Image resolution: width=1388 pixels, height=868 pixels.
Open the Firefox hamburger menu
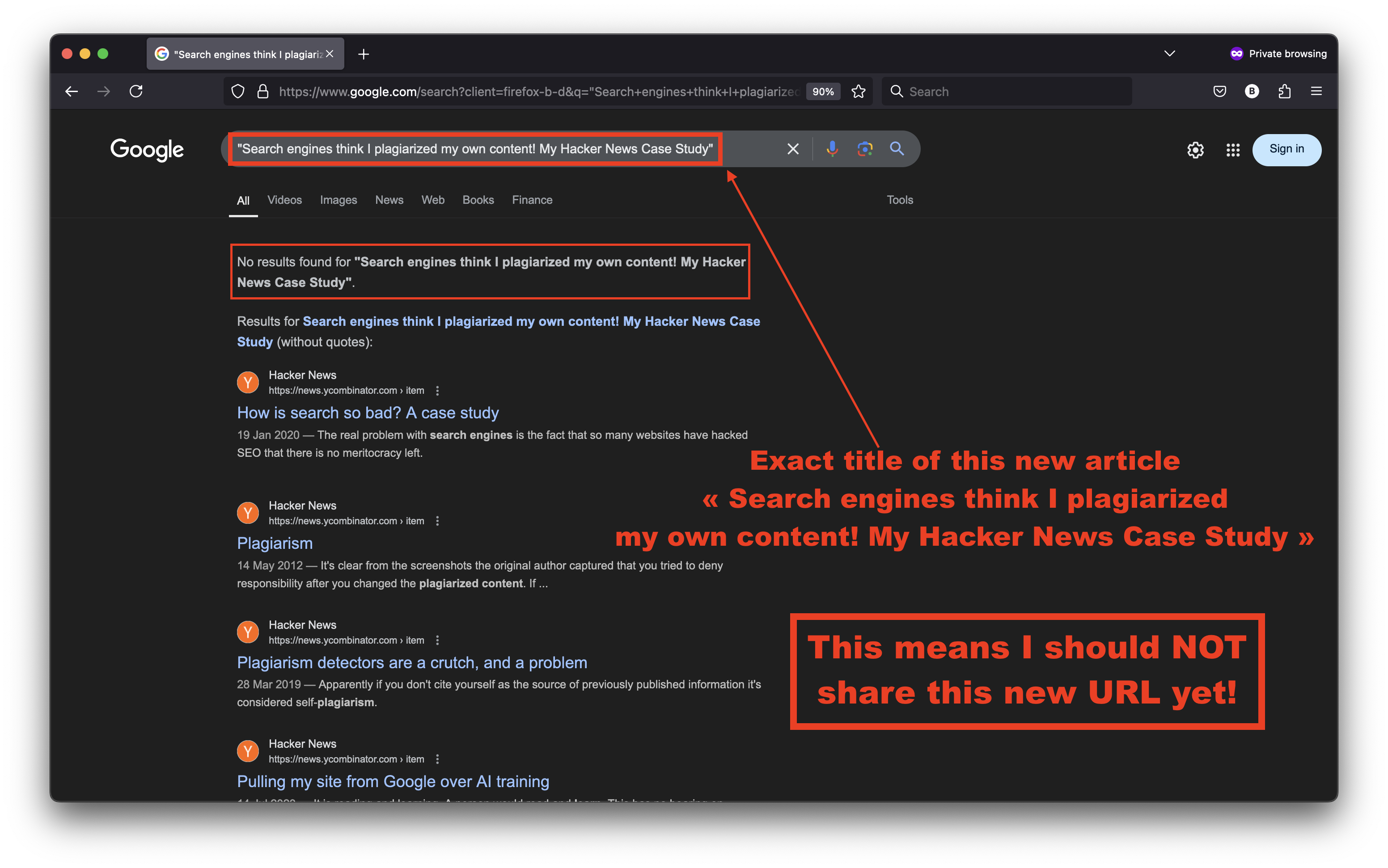[1317, 91]
